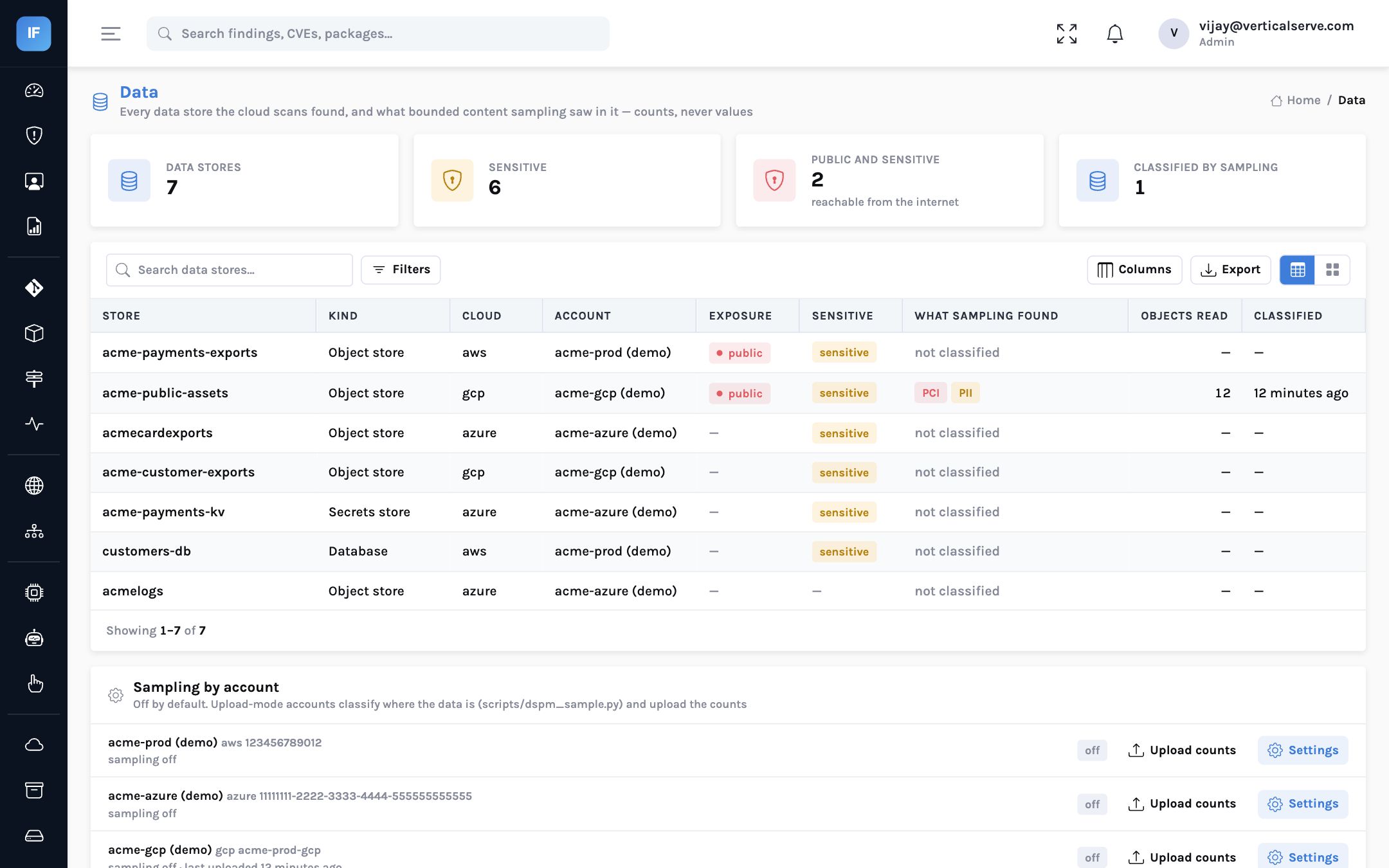Open the cloud icon in sidebar
Viewport: 1389px width, 868px height.
click(x=34, y=745)
